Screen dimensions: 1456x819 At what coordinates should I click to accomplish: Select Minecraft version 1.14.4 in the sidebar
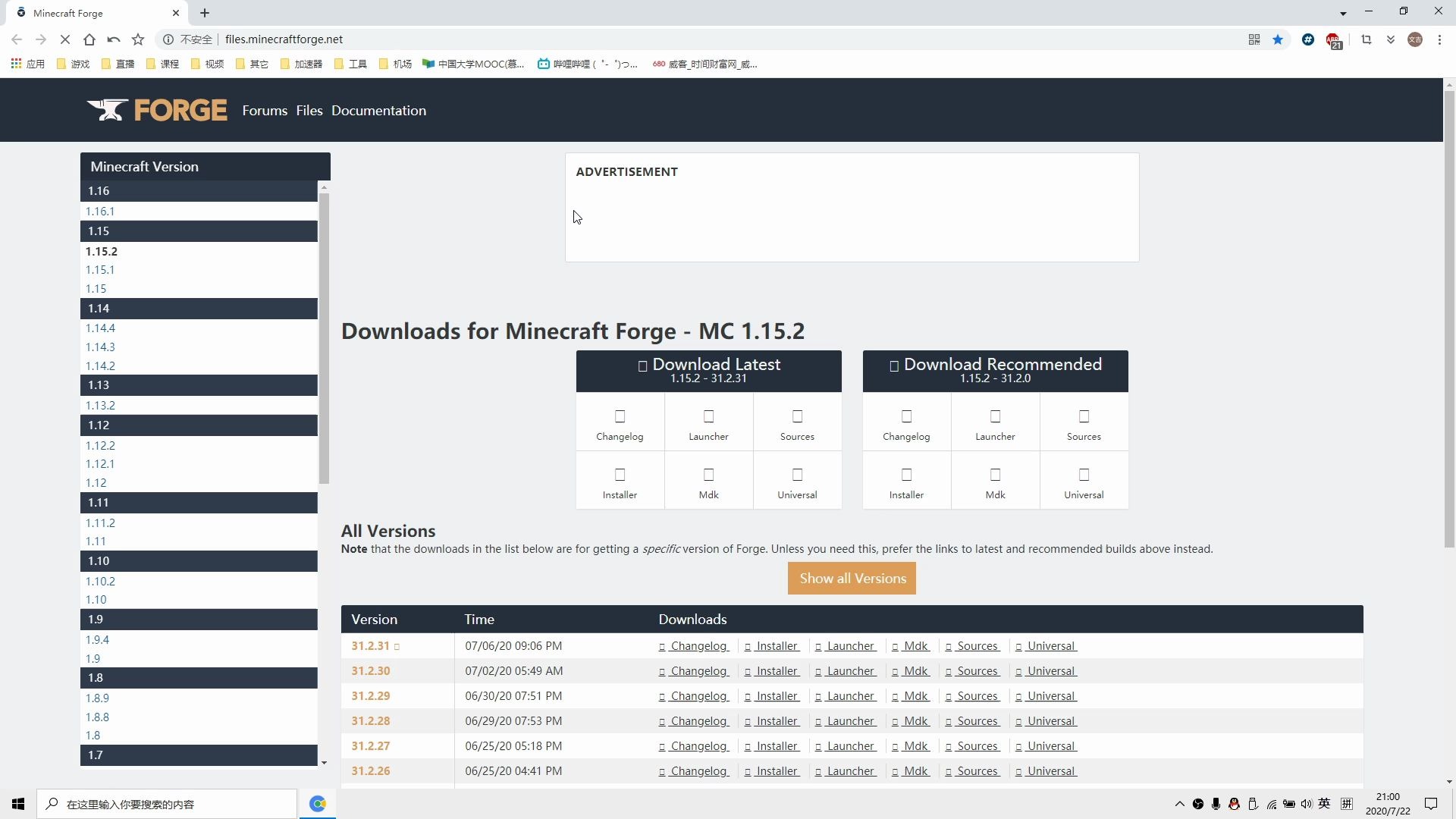[100, 328]
